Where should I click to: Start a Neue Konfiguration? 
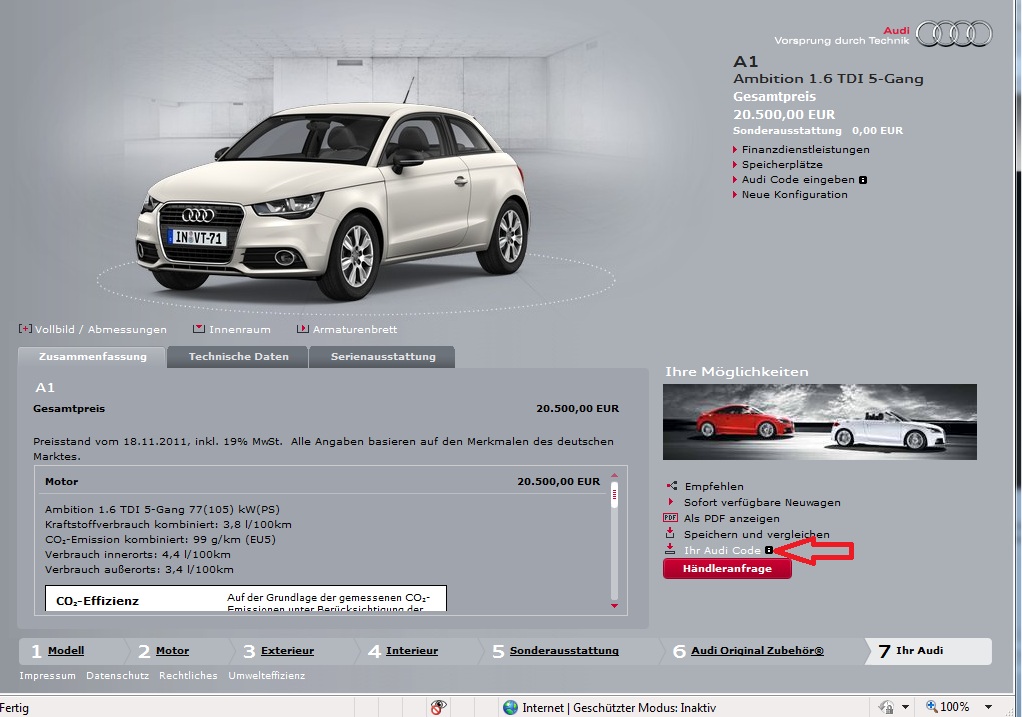tap(795, 194)
